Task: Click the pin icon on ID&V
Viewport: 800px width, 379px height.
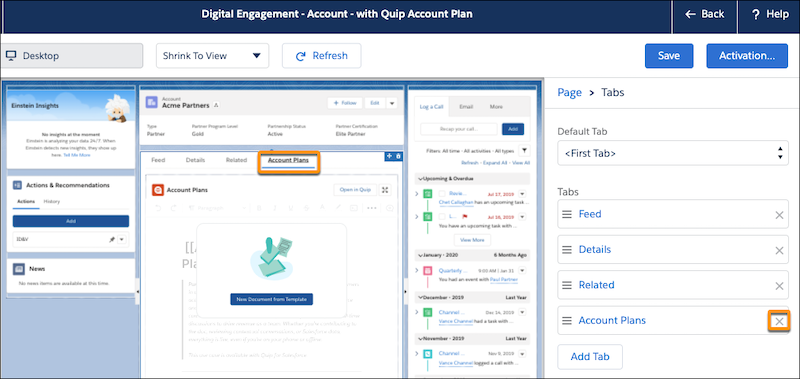Action: tap(112, 239)
